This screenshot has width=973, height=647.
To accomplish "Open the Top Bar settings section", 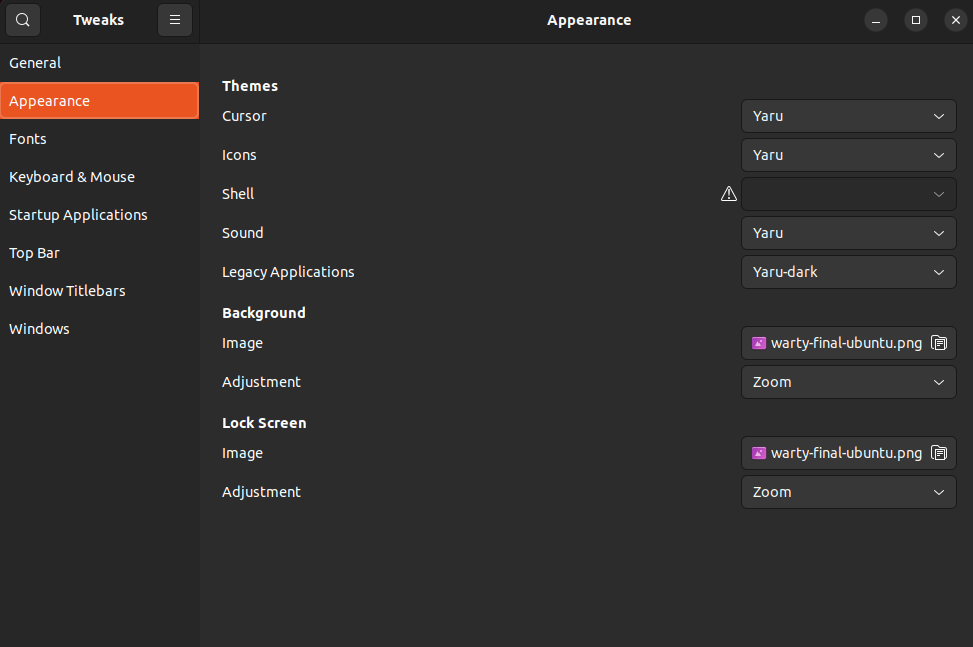I will click(x=34, y=253).
